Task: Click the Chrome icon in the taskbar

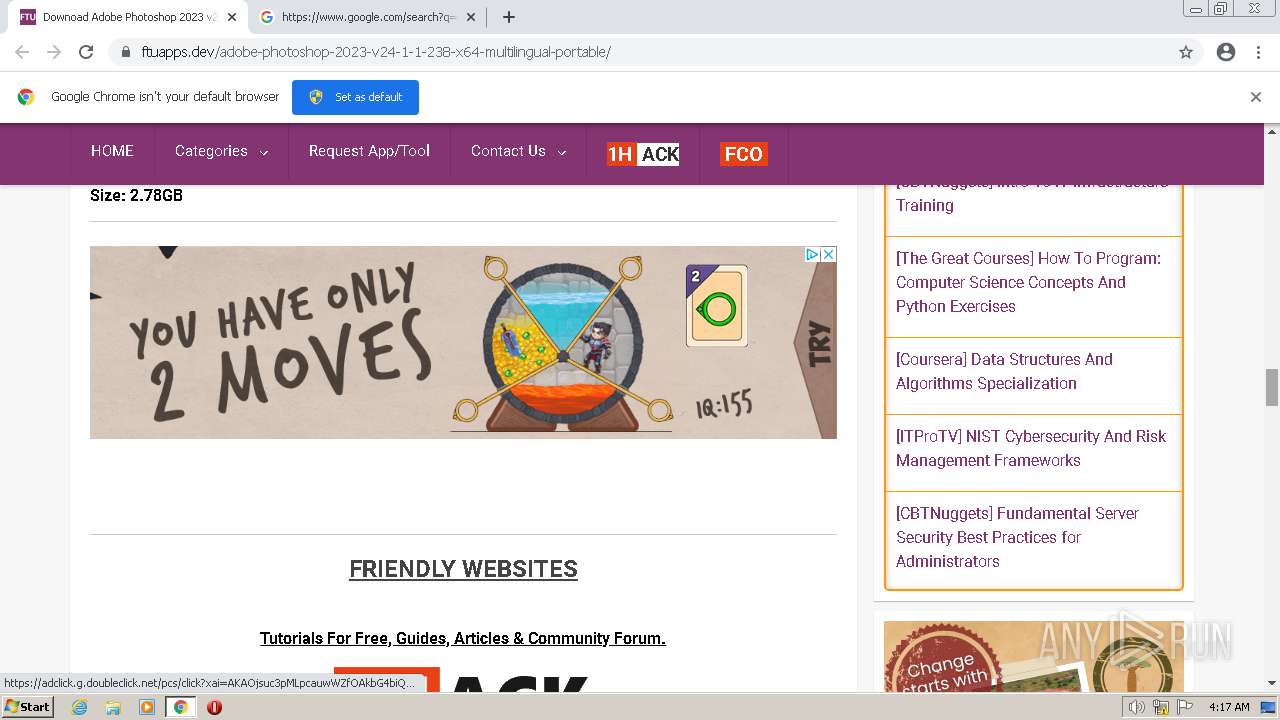Action: click(x=181, y=707)
